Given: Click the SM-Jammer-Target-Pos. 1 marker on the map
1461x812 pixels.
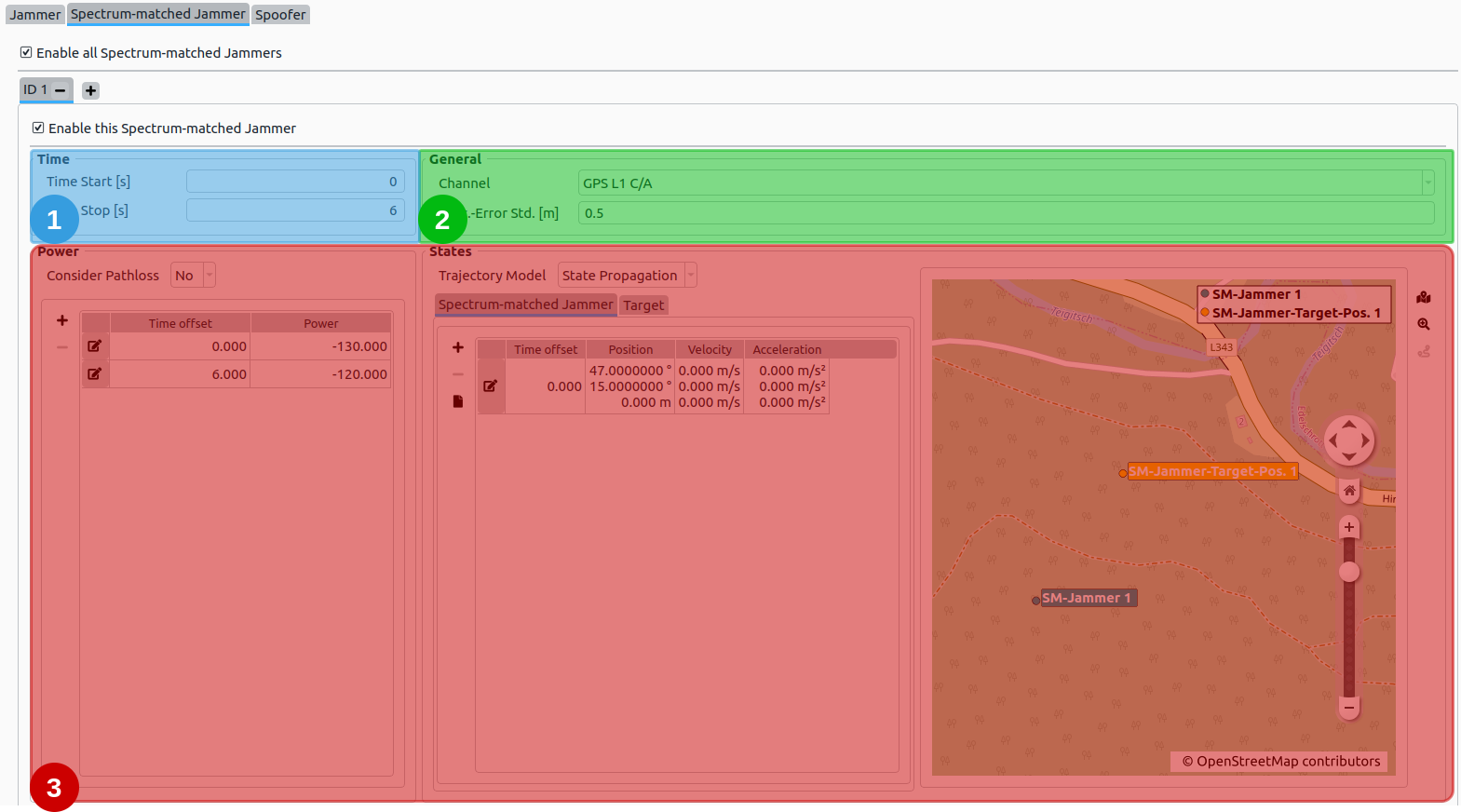Looking at the screenshot, I should (x=1123, y=474).
